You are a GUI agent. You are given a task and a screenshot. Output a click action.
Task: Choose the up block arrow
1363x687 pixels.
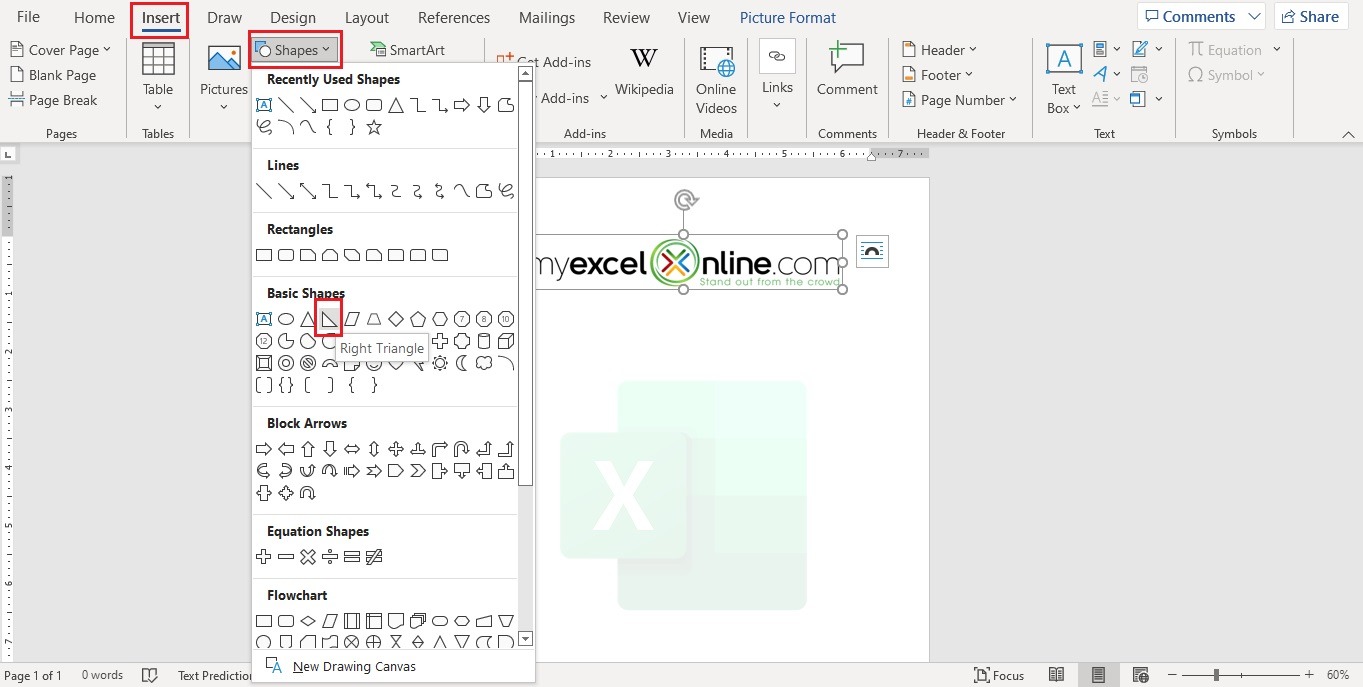tap(308, 449)
